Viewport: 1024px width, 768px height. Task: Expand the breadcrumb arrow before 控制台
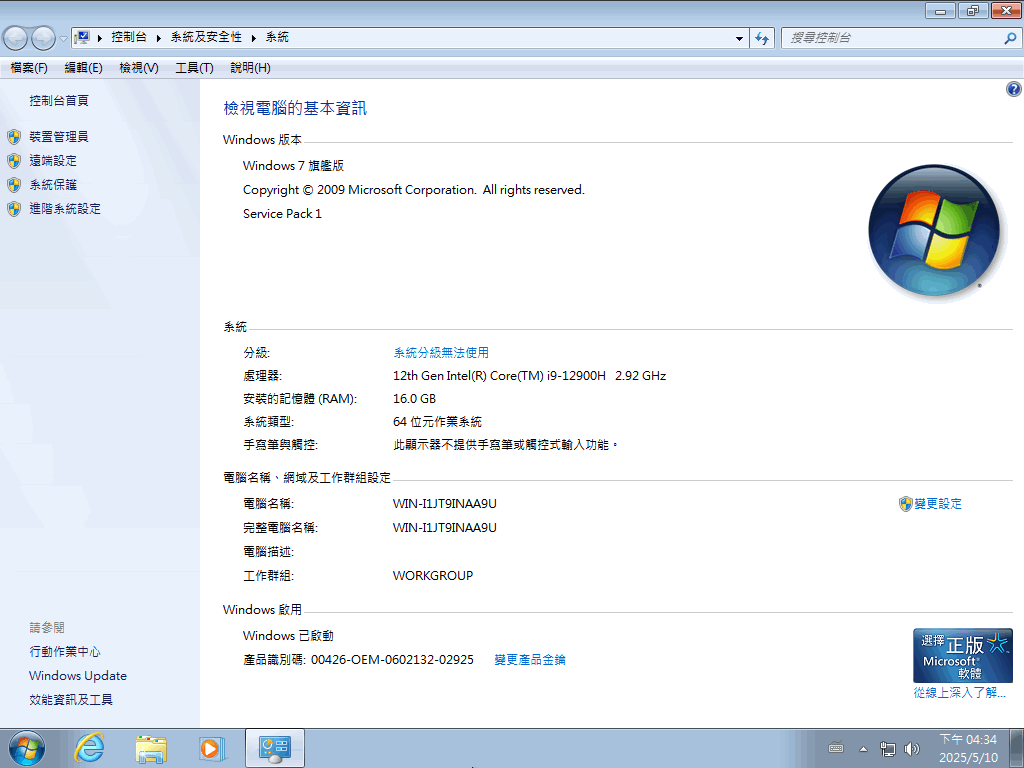click(x=100, y=38)
